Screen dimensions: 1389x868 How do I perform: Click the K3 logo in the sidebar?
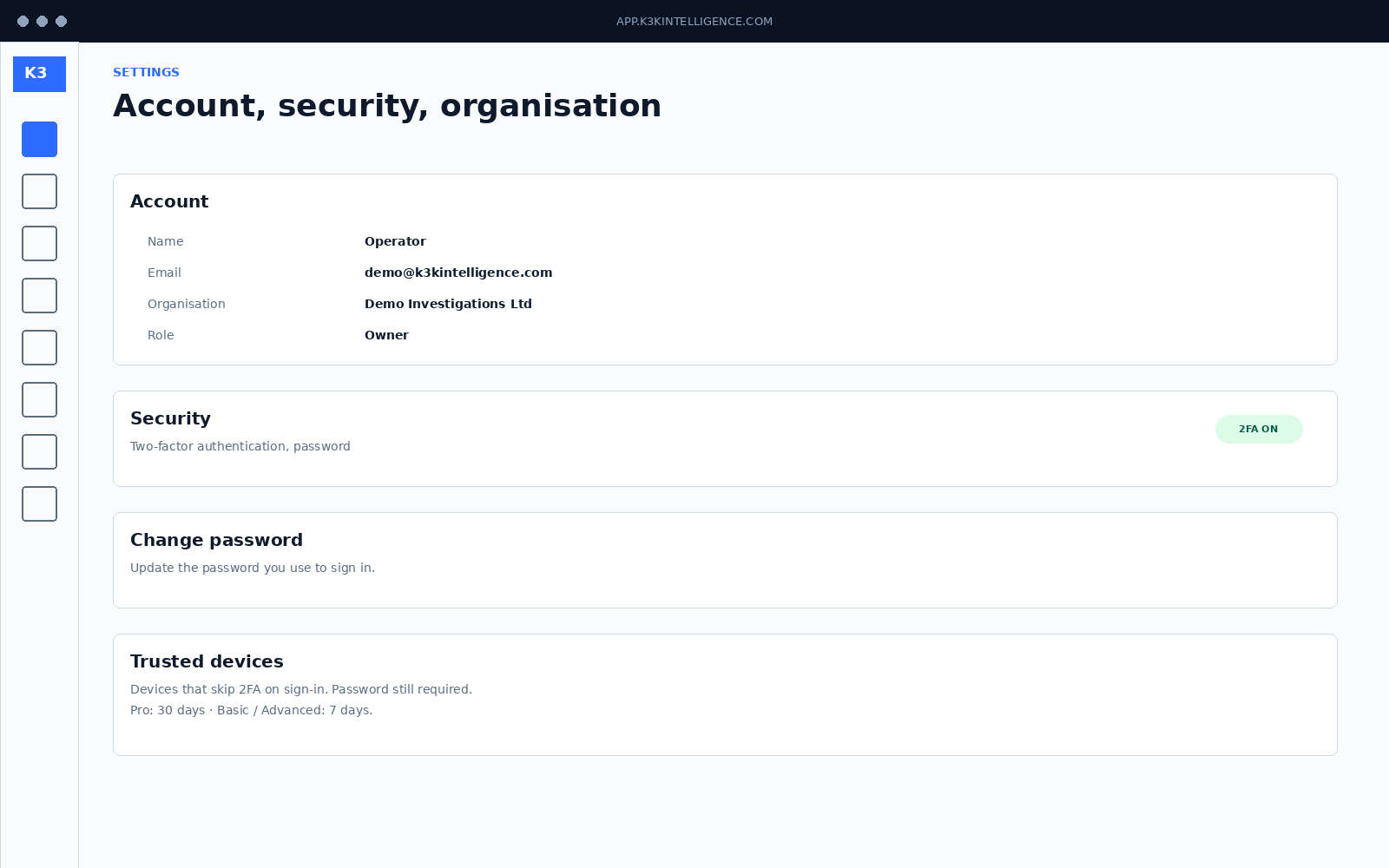coord(39,74)
